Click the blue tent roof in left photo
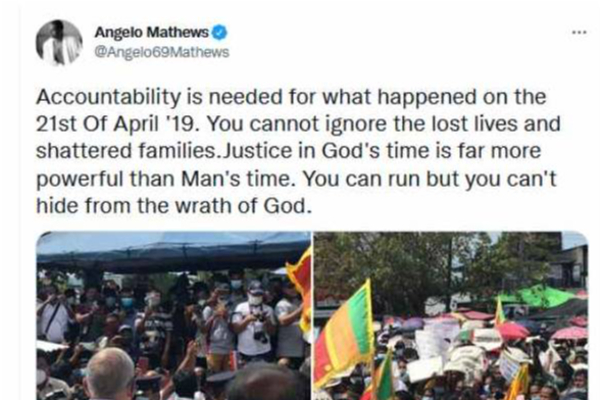This screenshot has width=600, height=400. point(172,251)
